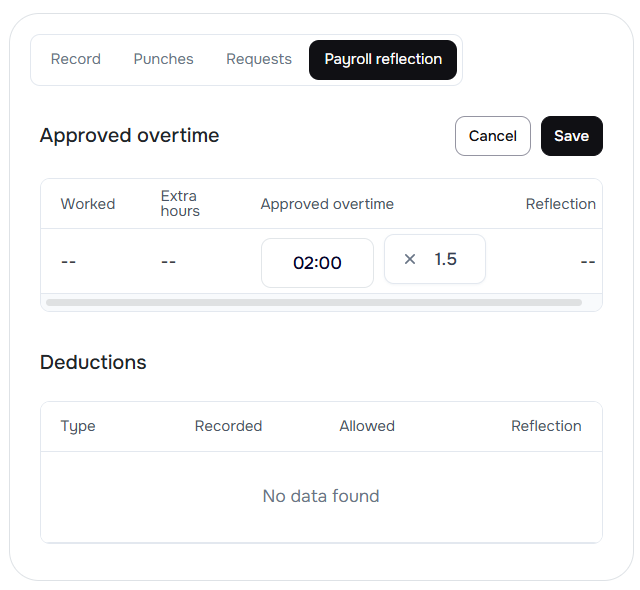
Task: Click the Extra hours column header
Action: [x=180, y=204]
